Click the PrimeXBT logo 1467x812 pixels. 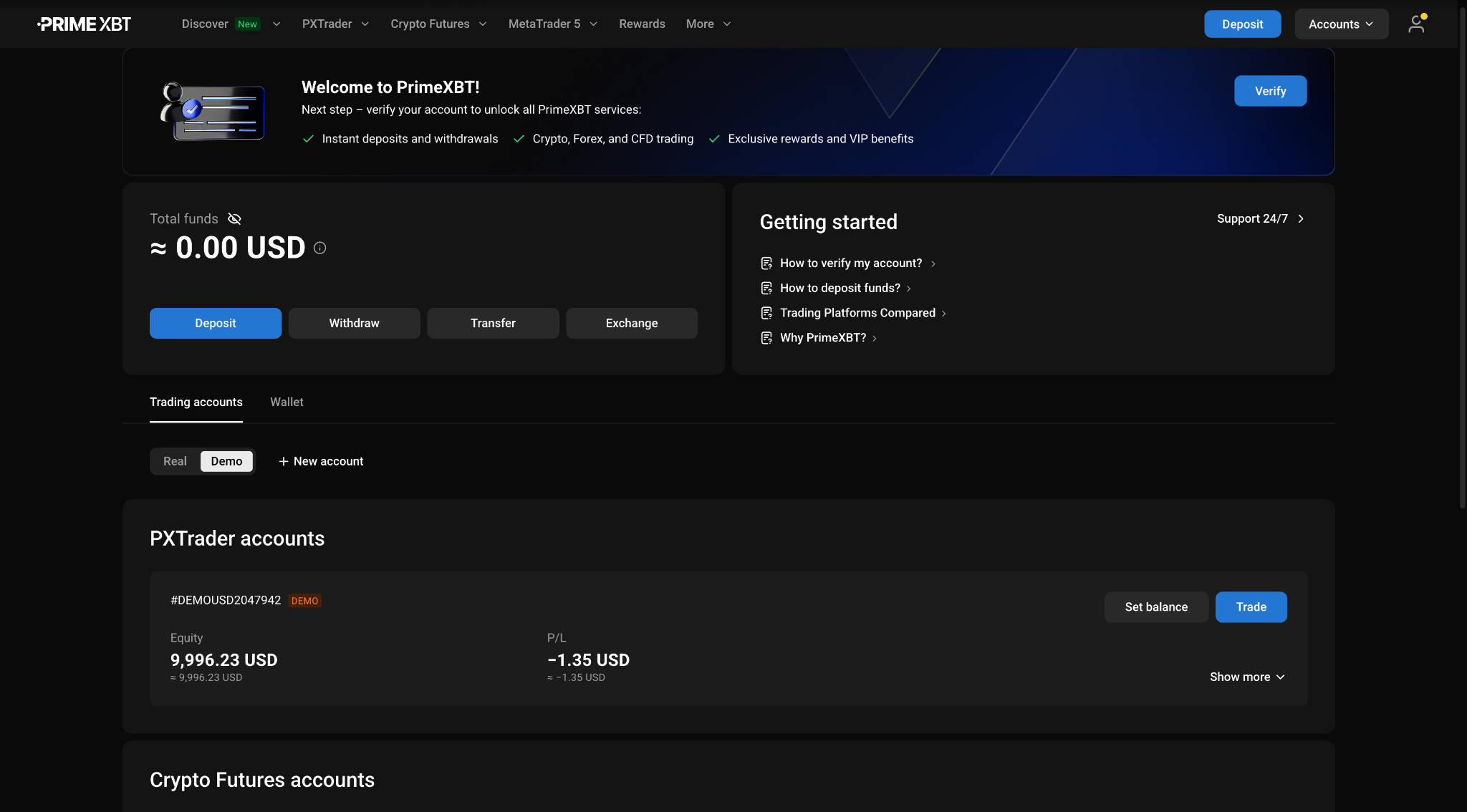[x=85, y=24]
